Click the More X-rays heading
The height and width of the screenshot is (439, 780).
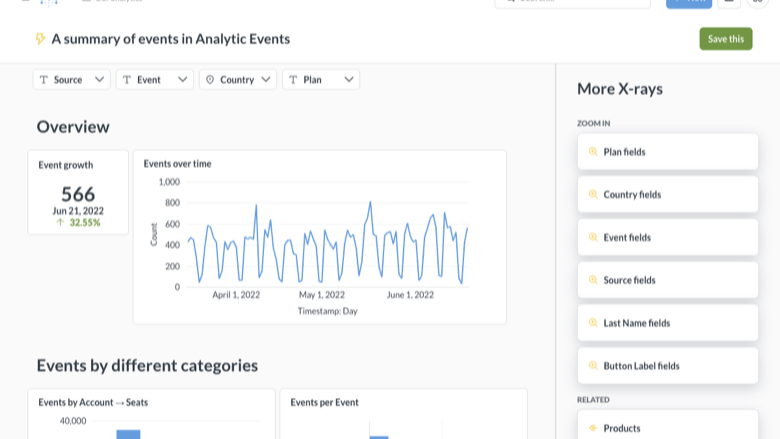click(620, 88)
